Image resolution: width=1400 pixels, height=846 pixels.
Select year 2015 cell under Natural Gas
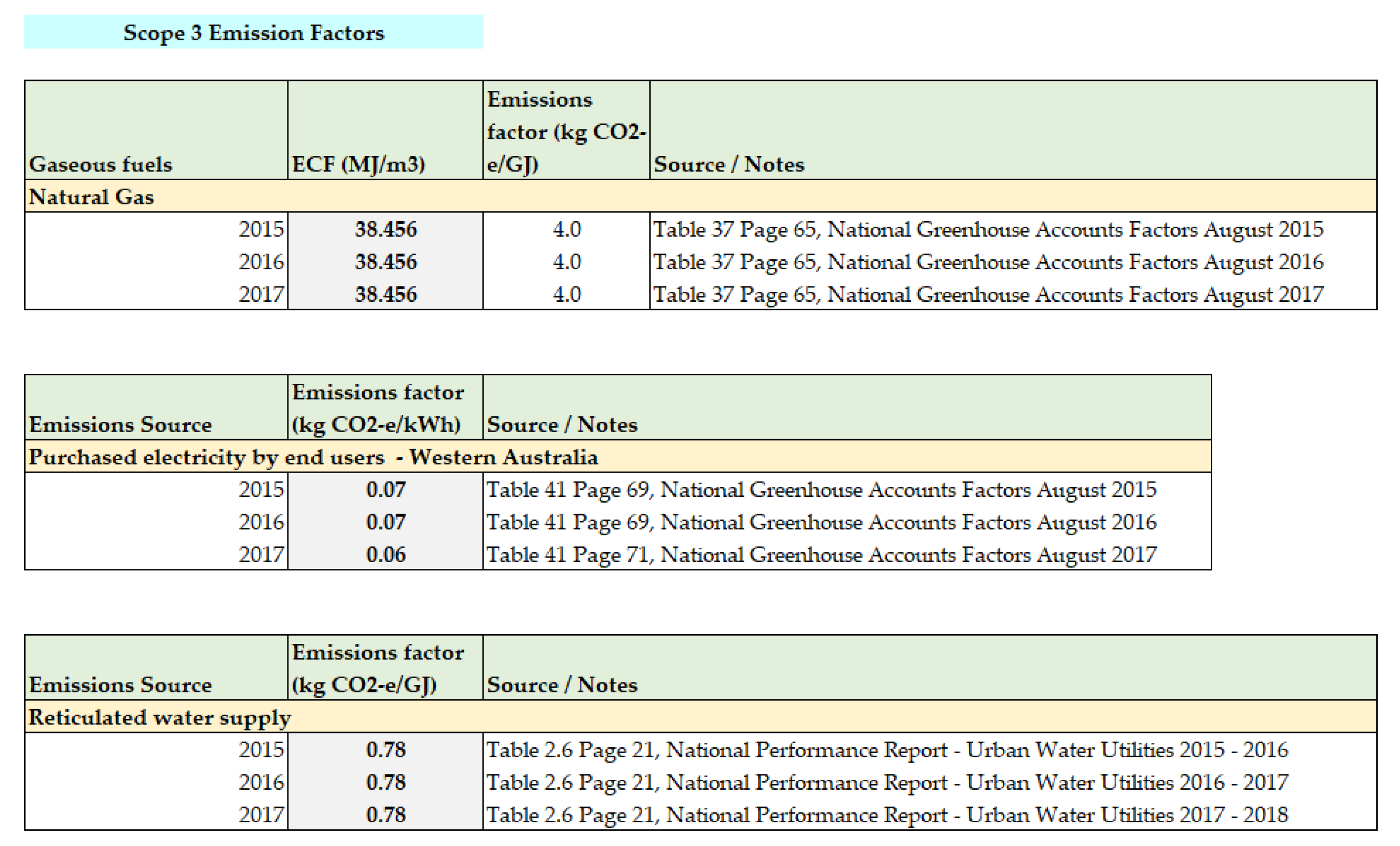pyautogui.click(x=260, y=229)
